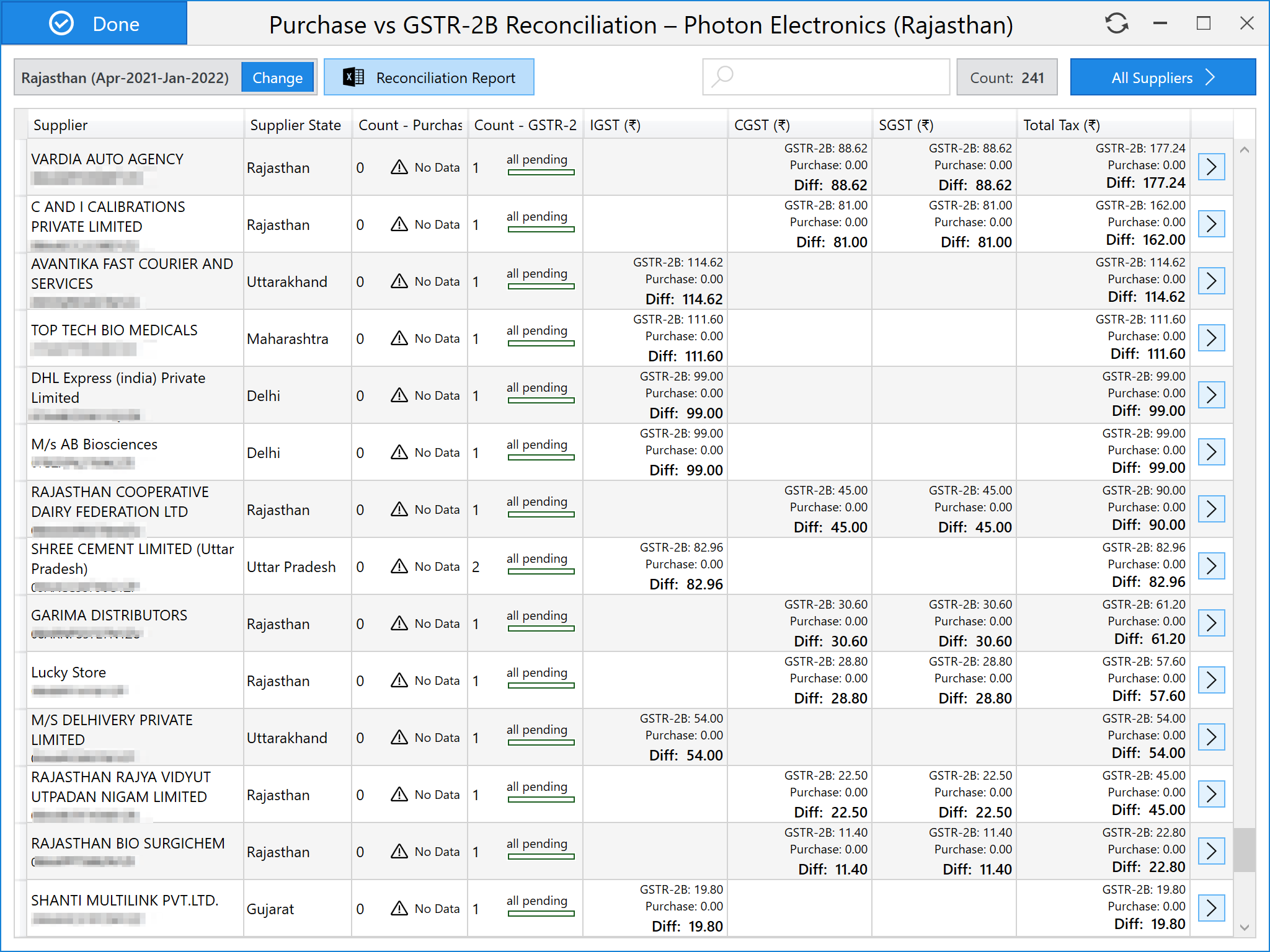Expand row arrow for RAJASTHAN BIO SURGICHEM
Viewport: 1270px width, 952px height.
[1211, 851]
